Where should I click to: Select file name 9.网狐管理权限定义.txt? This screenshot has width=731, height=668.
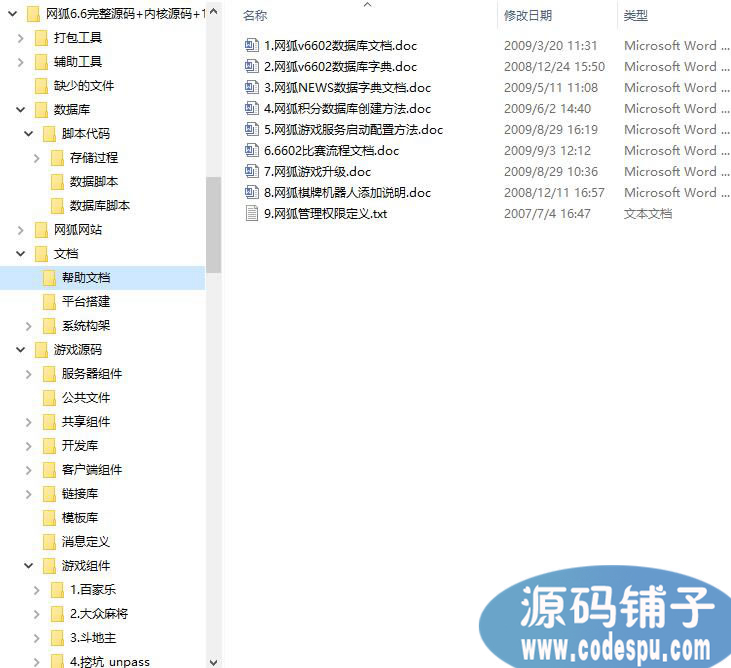(325, 213)
